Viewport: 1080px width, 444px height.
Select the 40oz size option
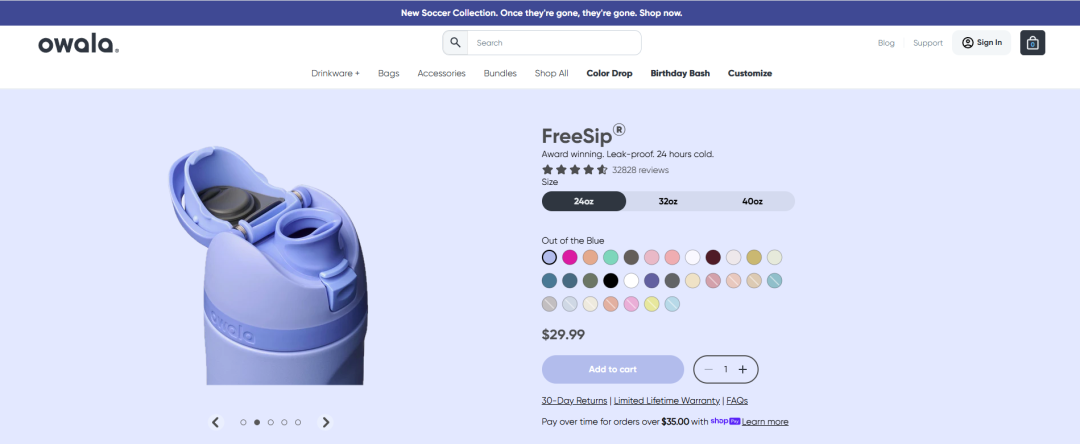coord(752,201)
